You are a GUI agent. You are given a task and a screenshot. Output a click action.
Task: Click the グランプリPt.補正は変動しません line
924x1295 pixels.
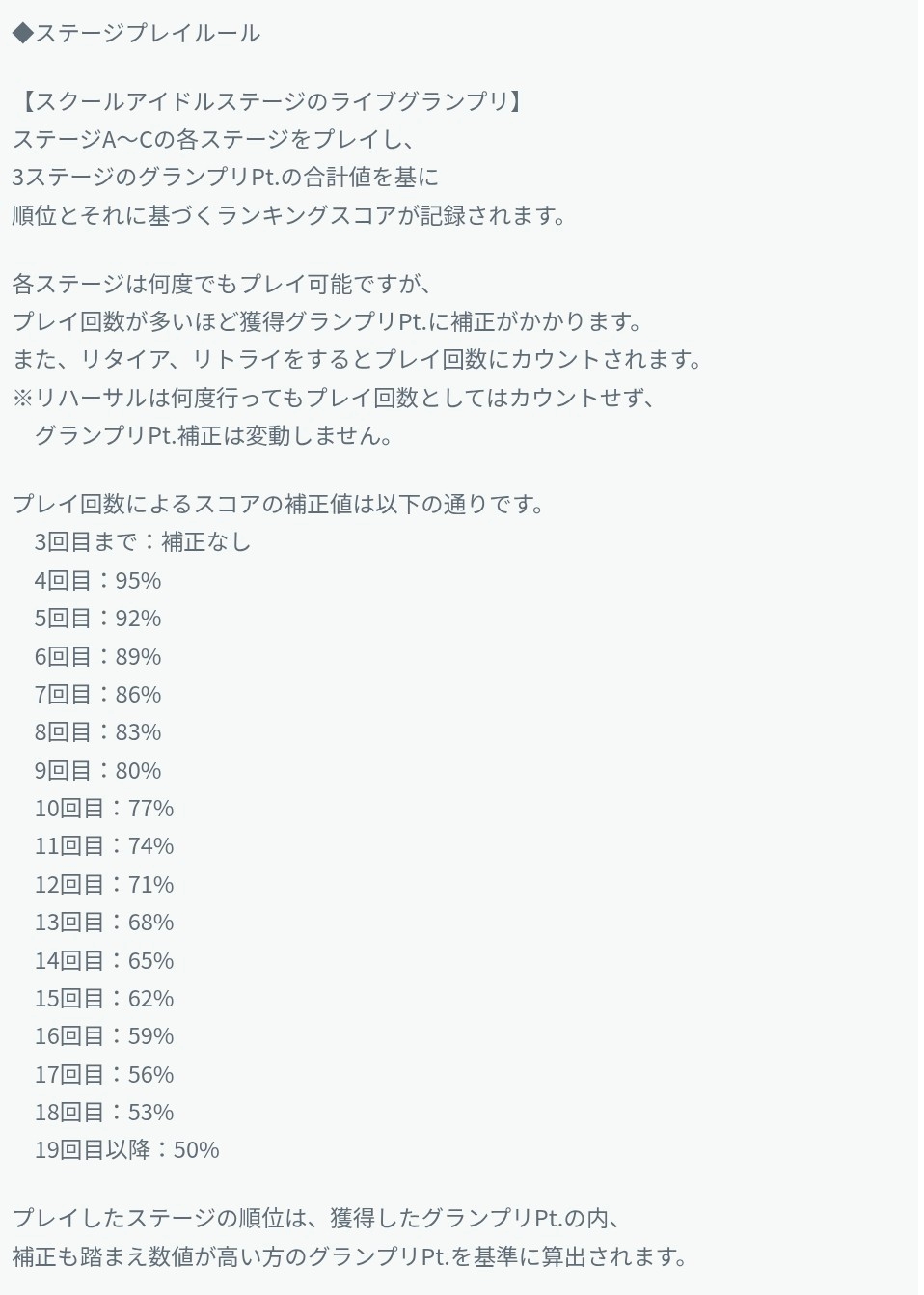(x=214, y=435)
